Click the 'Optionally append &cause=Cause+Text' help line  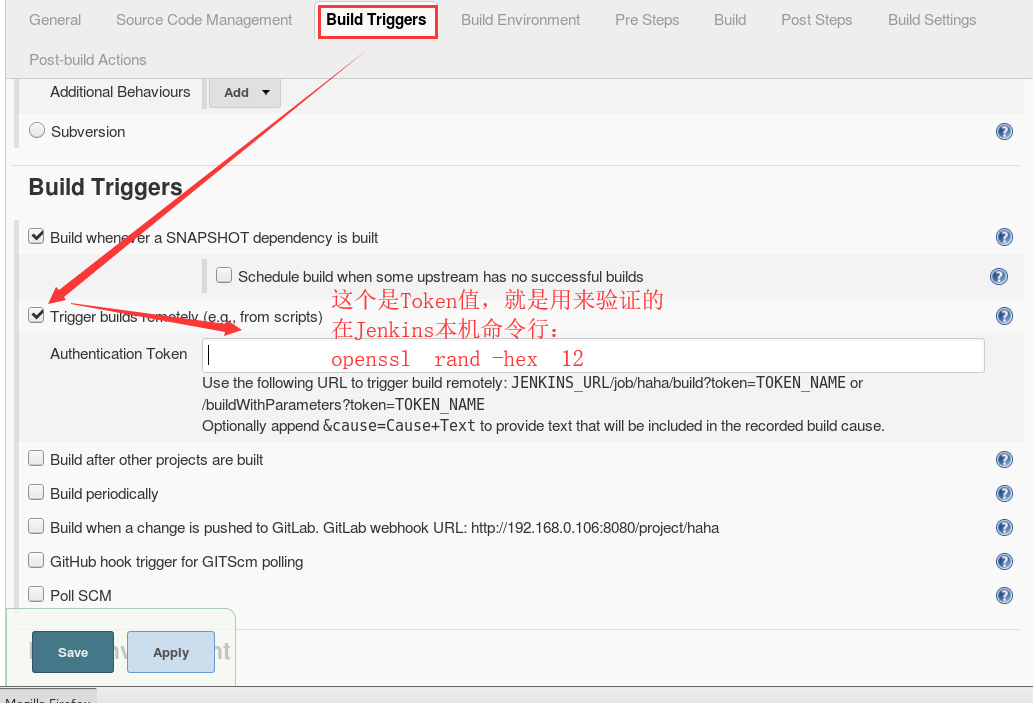[543, 426]
